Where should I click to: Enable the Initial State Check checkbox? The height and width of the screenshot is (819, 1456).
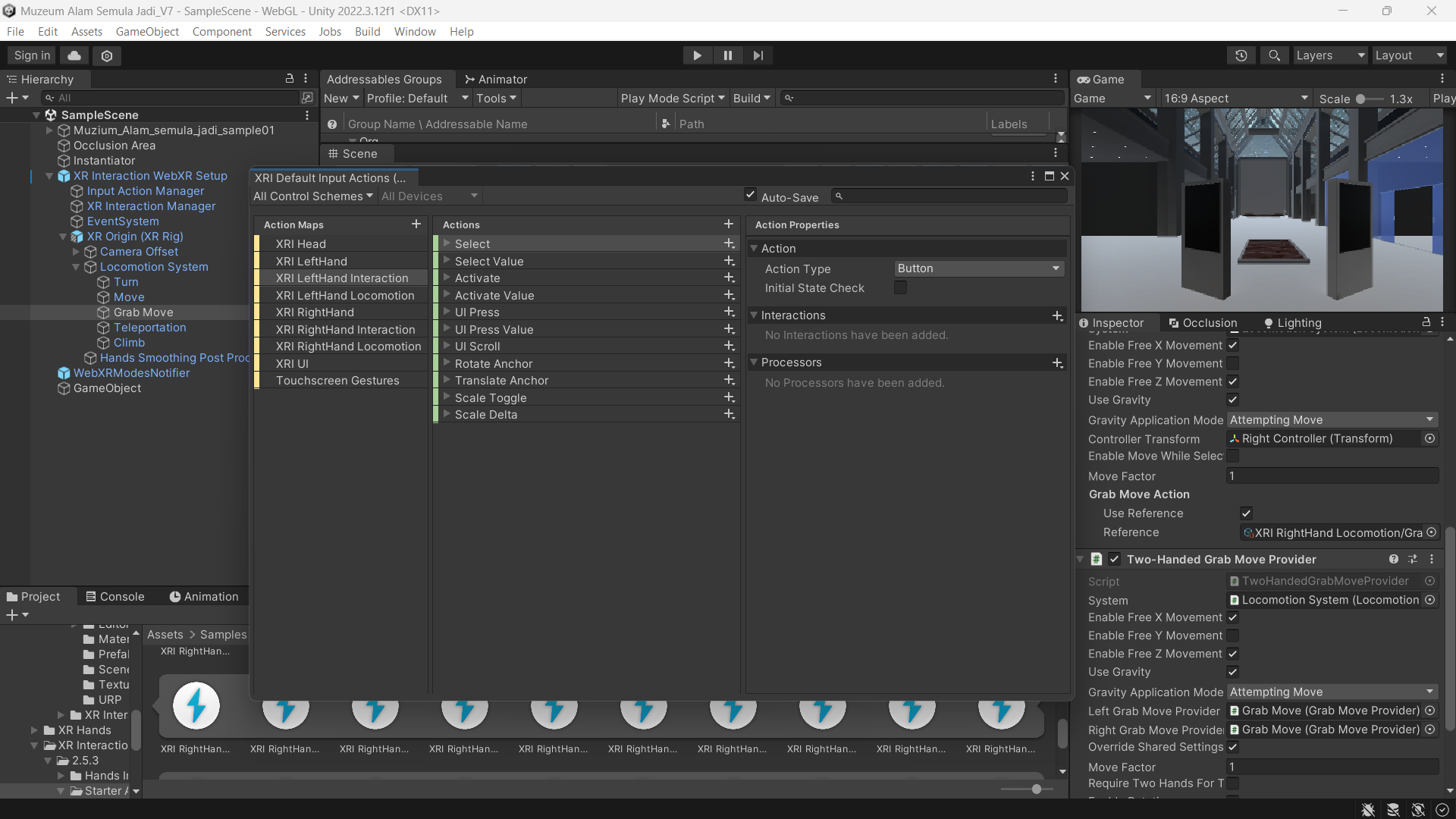point(900,288)
